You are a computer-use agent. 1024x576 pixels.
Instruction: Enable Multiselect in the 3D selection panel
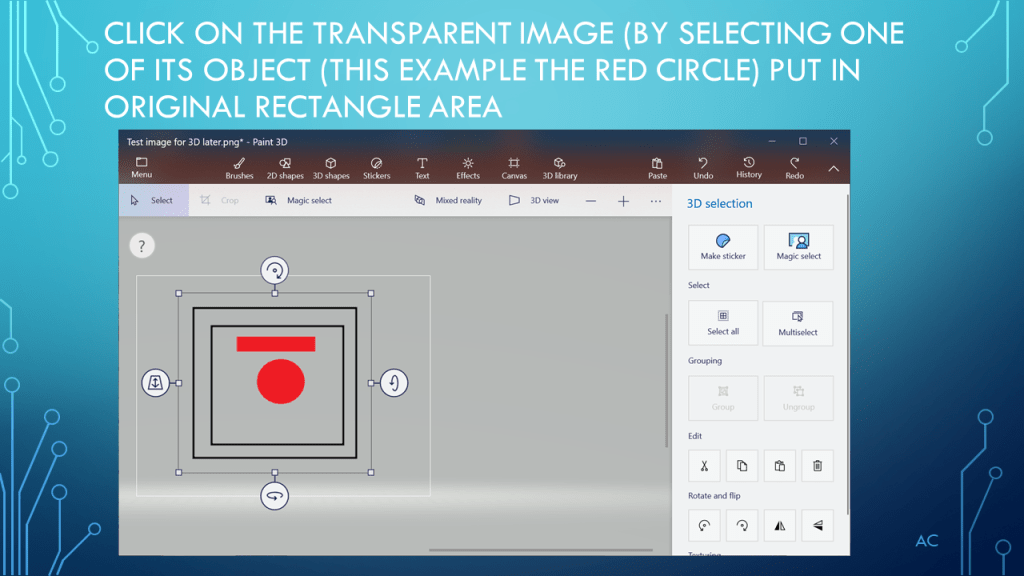798,323
